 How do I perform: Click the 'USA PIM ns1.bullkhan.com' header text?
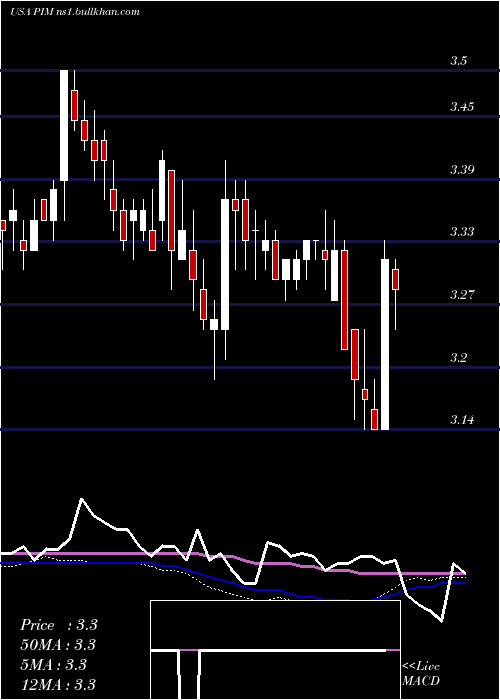[x=75, y=12]
